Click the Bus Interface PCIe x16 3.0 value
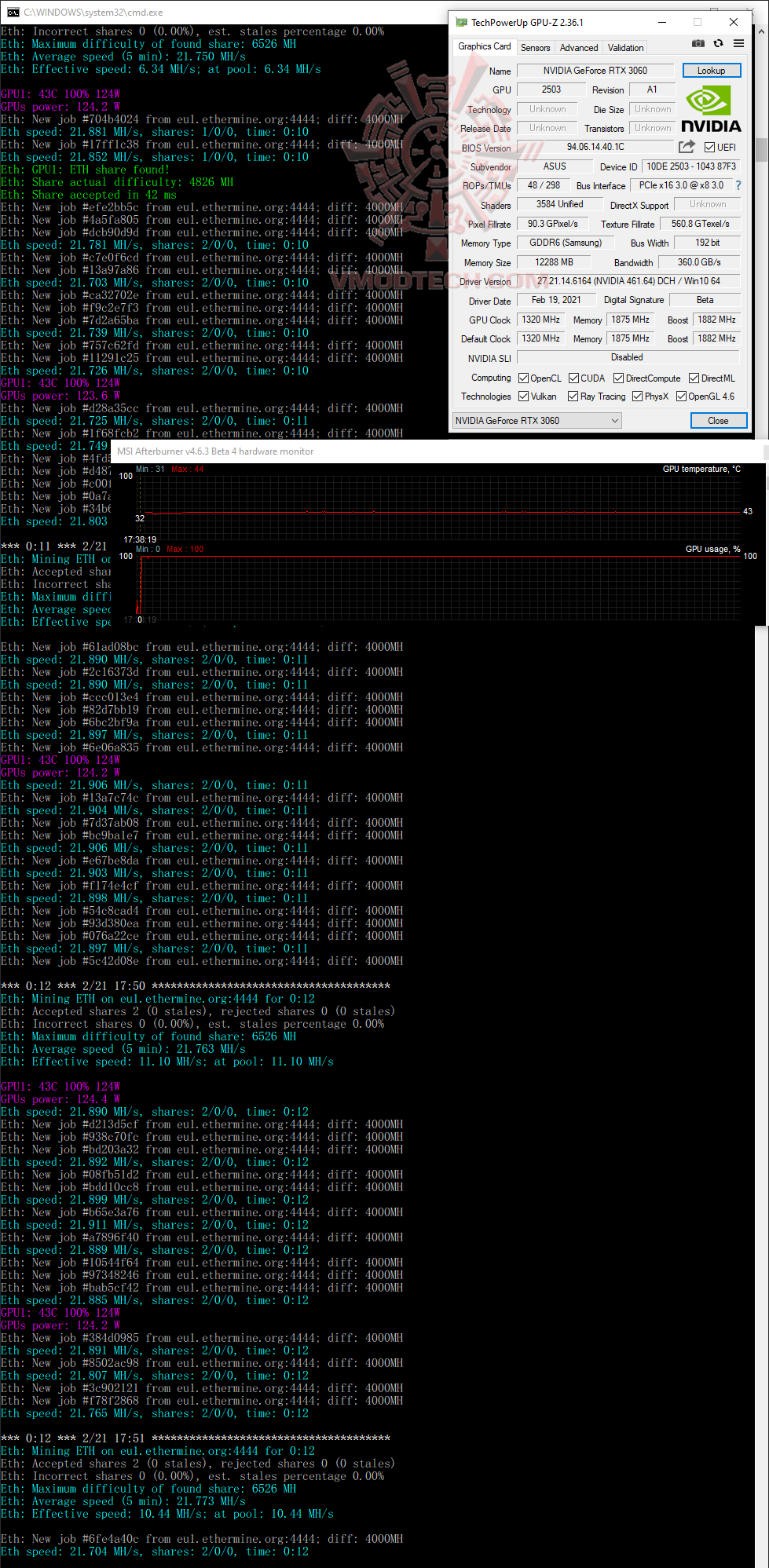 pyautogui.click(x=681, y=185)
